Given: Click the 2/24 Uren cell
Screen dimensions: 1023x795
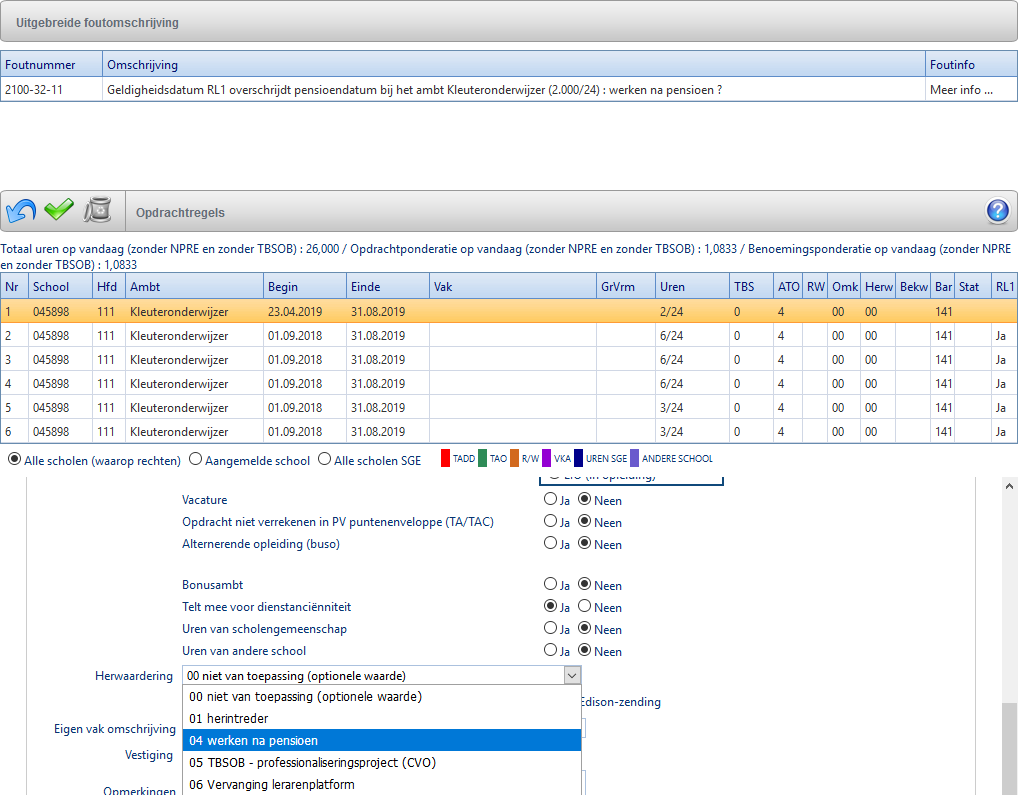Looking at the screenshot, I should (x=692, y=312).
